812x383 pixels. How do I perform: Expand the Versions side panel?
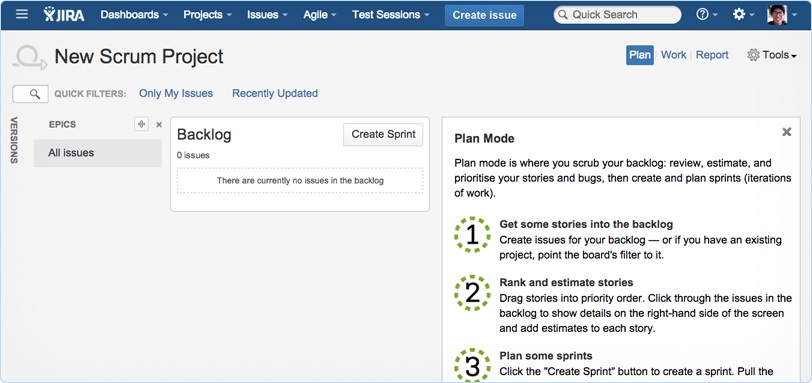(x=14, y=140)
